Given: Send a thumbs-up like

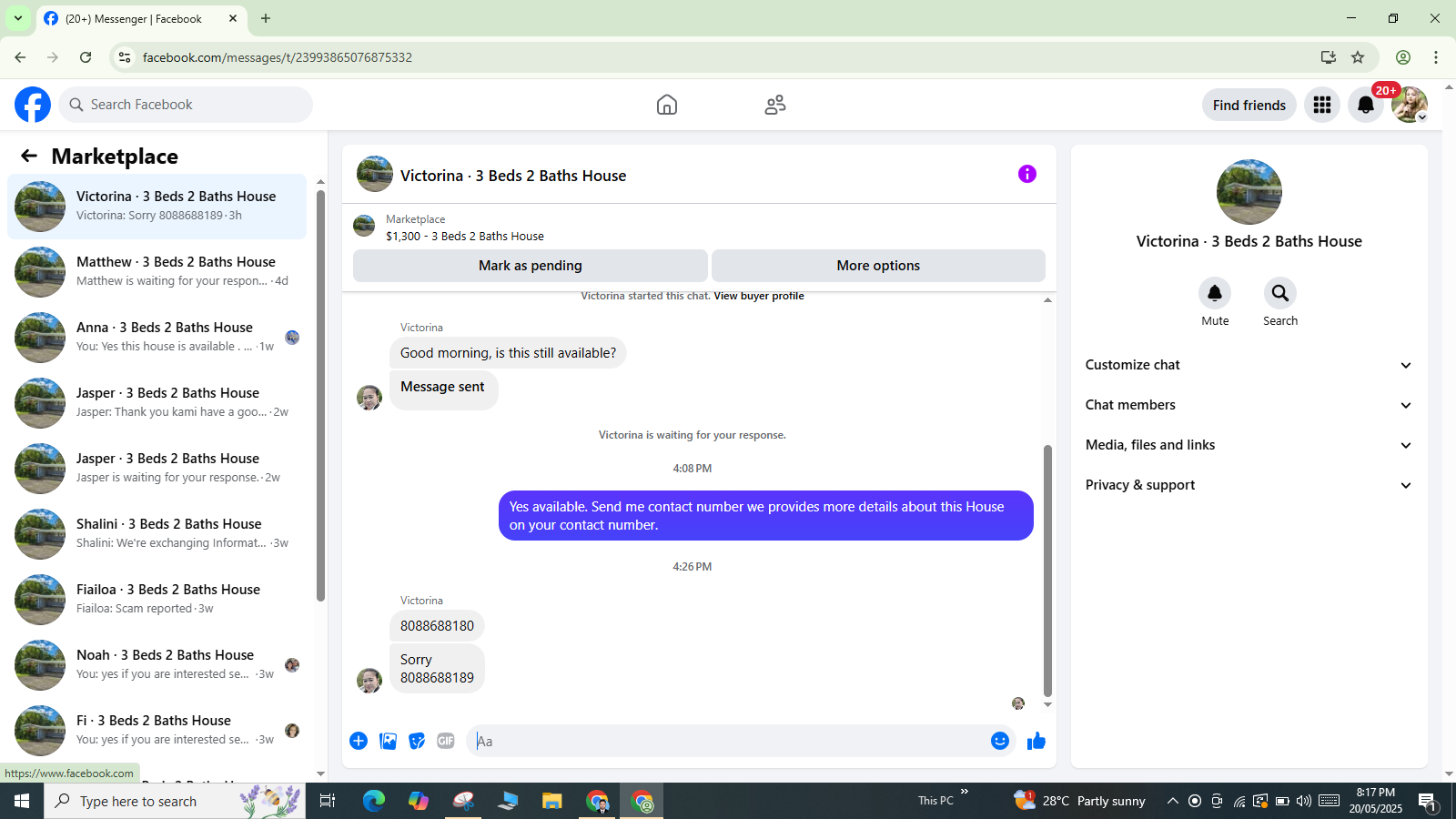Looking at the screenshot, I should point(1036,741).
